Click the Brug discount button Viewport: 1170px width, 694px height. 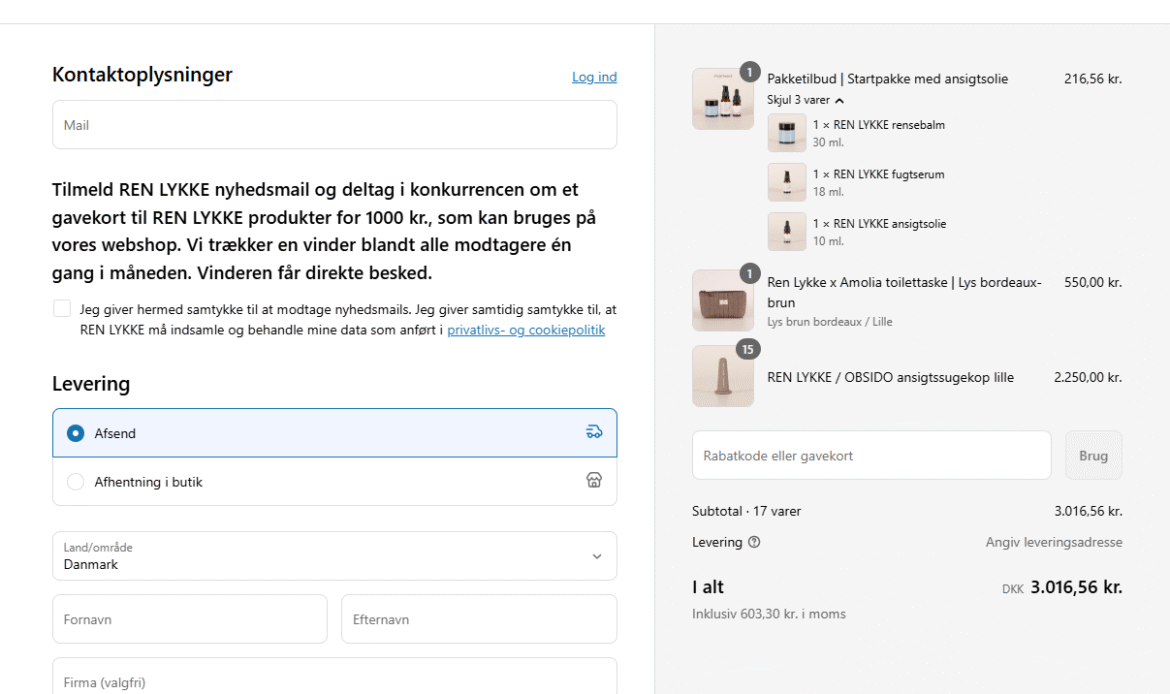point(1093,455)
